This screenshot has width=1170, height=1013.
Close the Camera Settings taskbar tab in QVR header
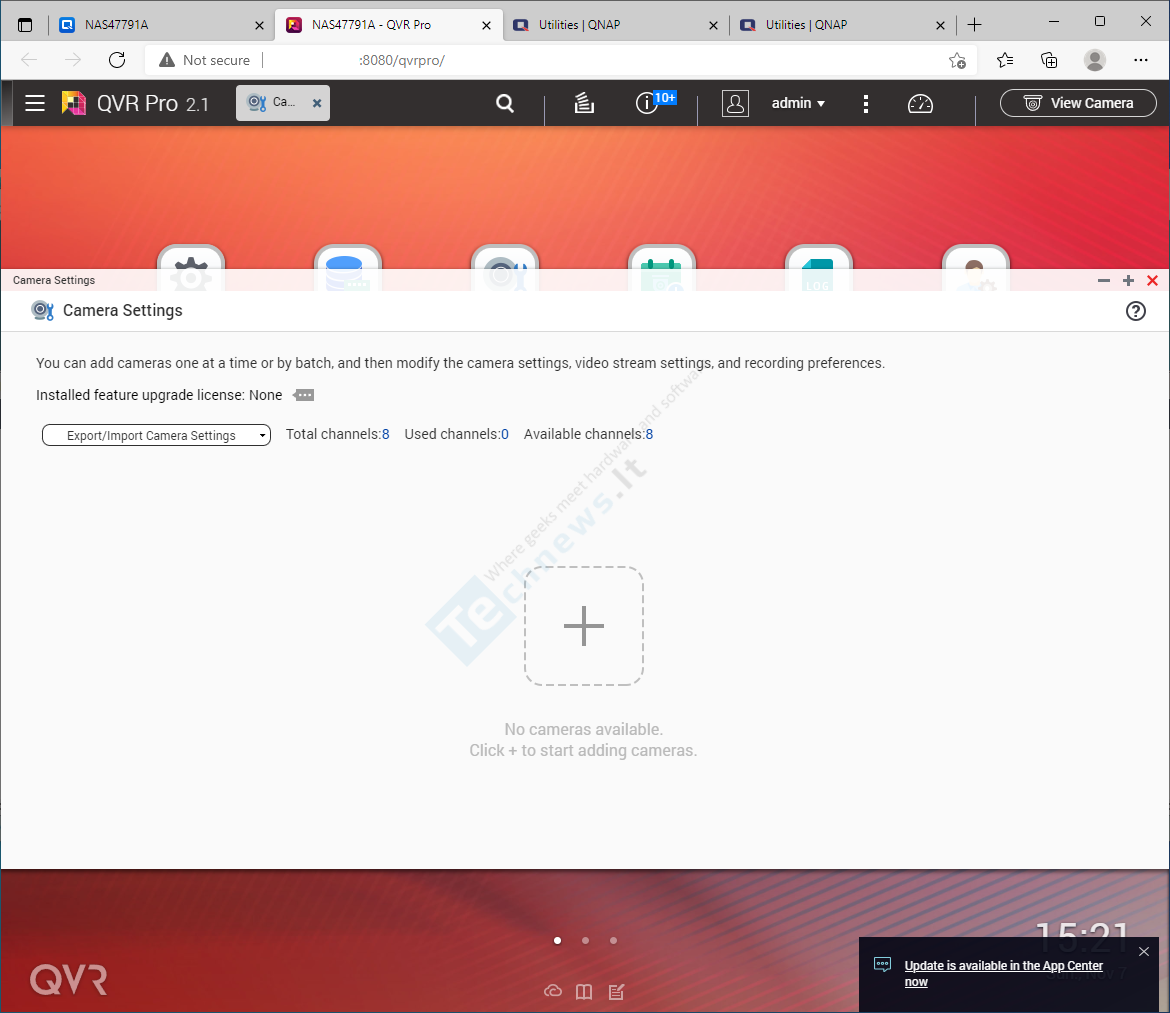click(317, 103)
